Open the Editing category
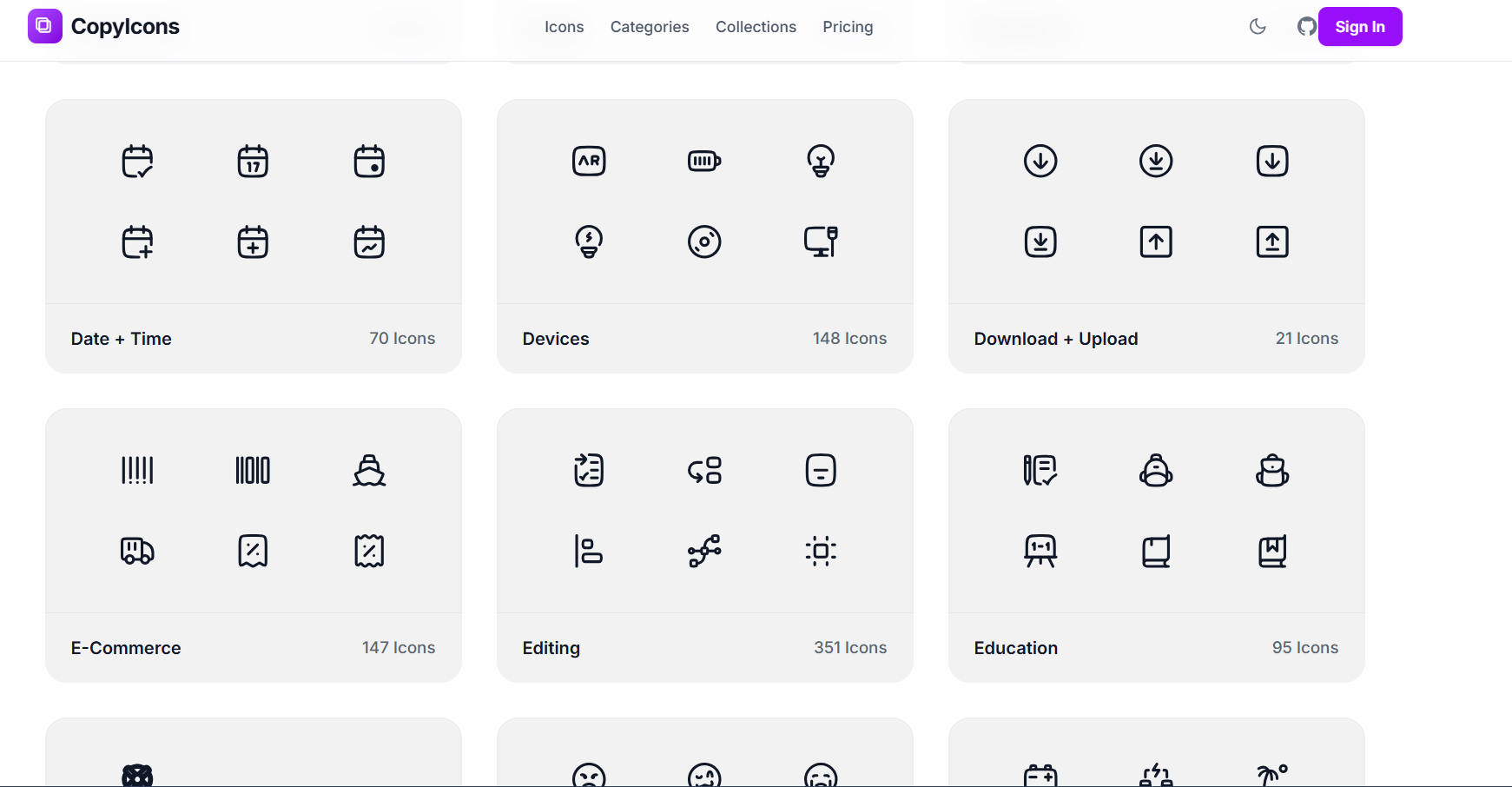1512x787 pixels. tap(551, 648)
